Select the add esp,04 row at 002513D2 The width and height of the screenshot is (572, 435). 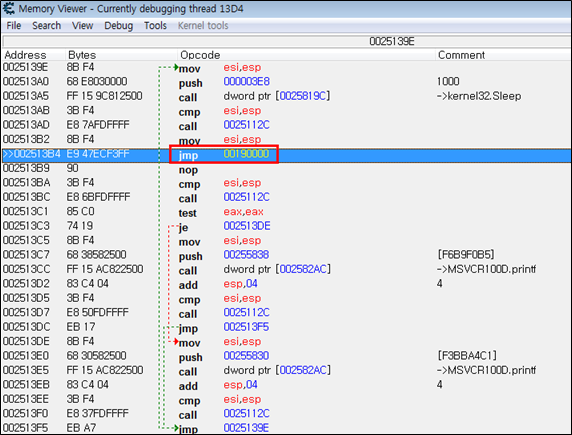(287, 284)
